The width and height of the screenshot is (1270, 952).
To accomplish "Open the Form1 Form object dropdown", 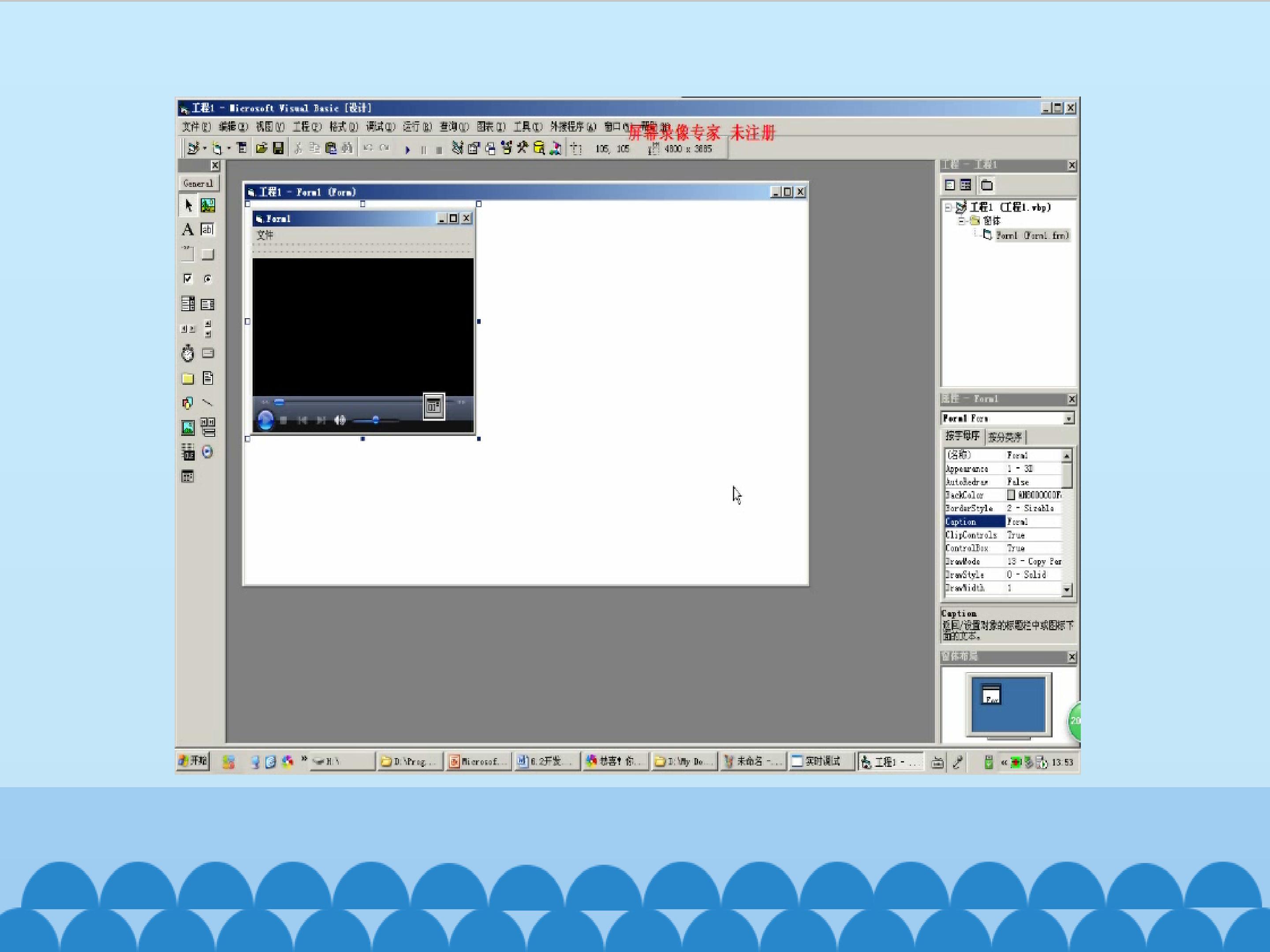I will 1068,419.
